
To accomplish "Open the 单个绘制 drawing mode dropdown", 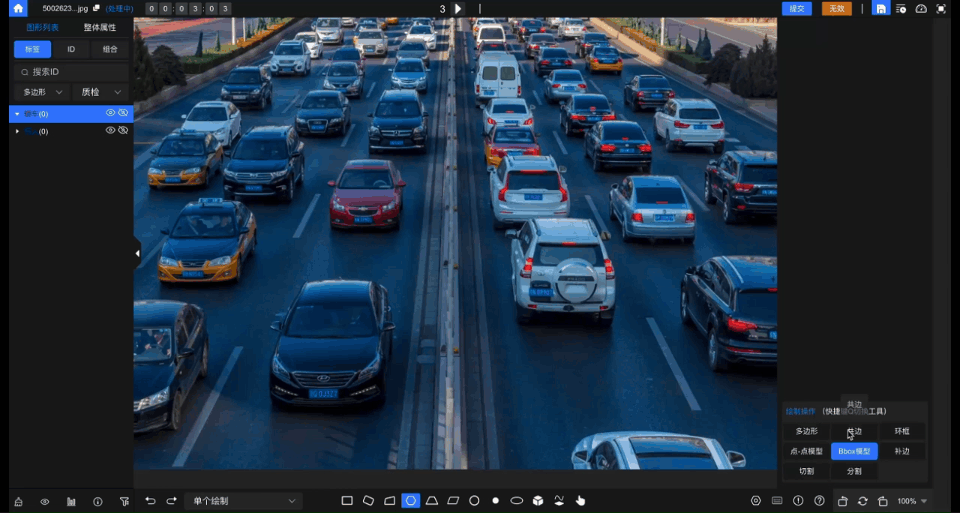I will tap(244, 501).
